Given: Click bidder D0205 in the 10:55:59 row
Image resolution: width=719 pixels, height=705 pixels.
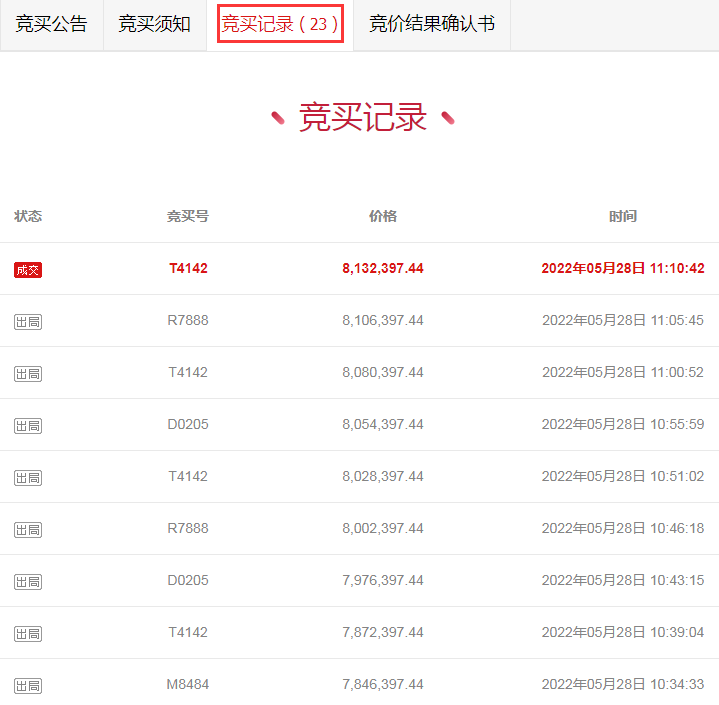Looking at the screenshot, I should pyautogui.click(x=188, y=424).
